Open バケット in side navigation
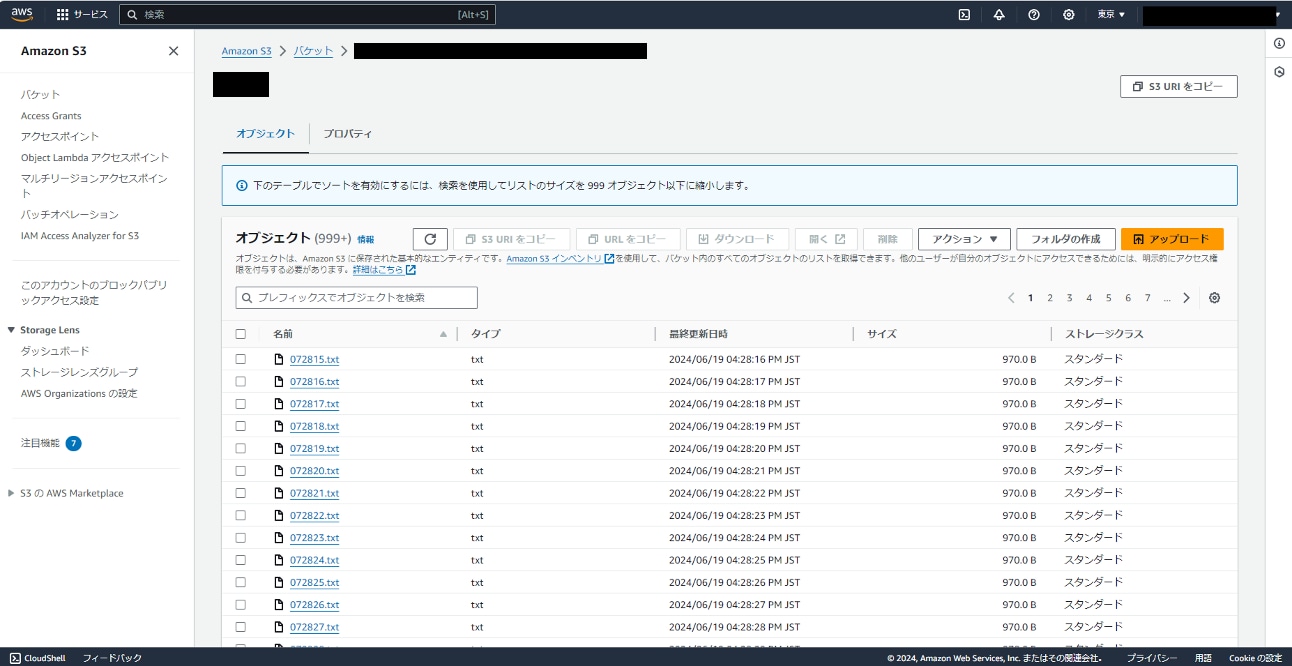The height and width of the screenshot is (666, 1292). point(41,95)
